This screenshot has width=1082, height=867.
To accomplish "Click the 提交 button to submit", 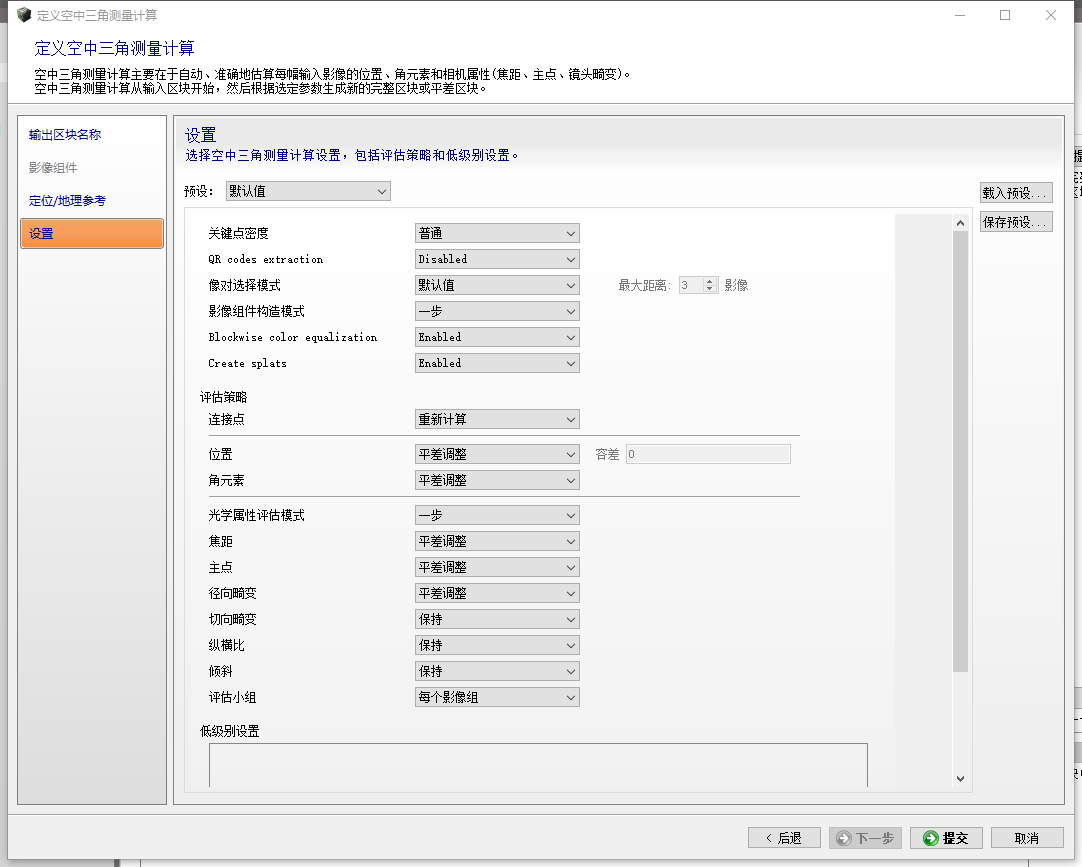I will [945, 837].
